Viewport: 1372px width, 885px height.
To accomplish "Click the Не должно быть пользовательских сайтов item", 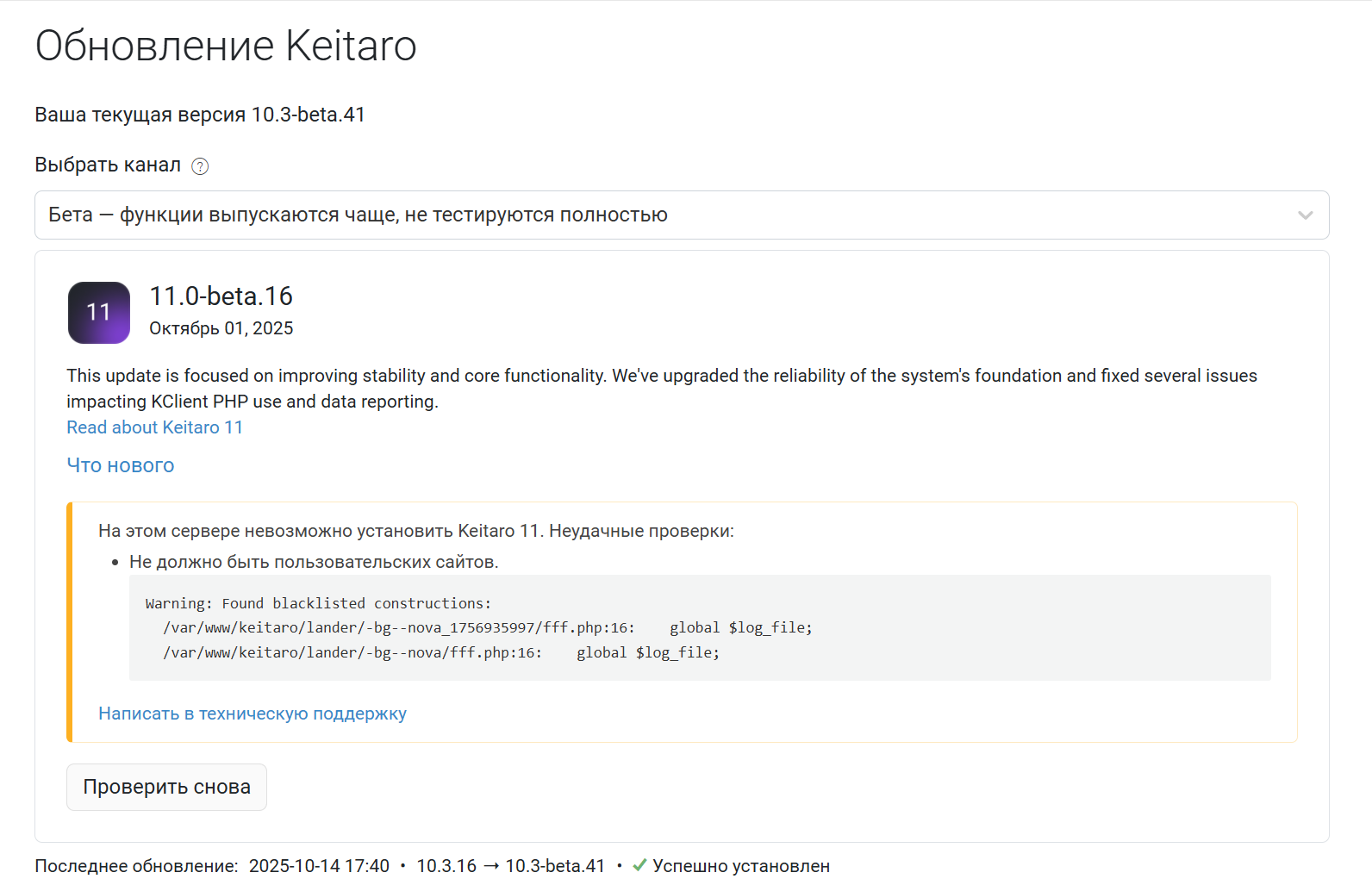I will (314, 562).
